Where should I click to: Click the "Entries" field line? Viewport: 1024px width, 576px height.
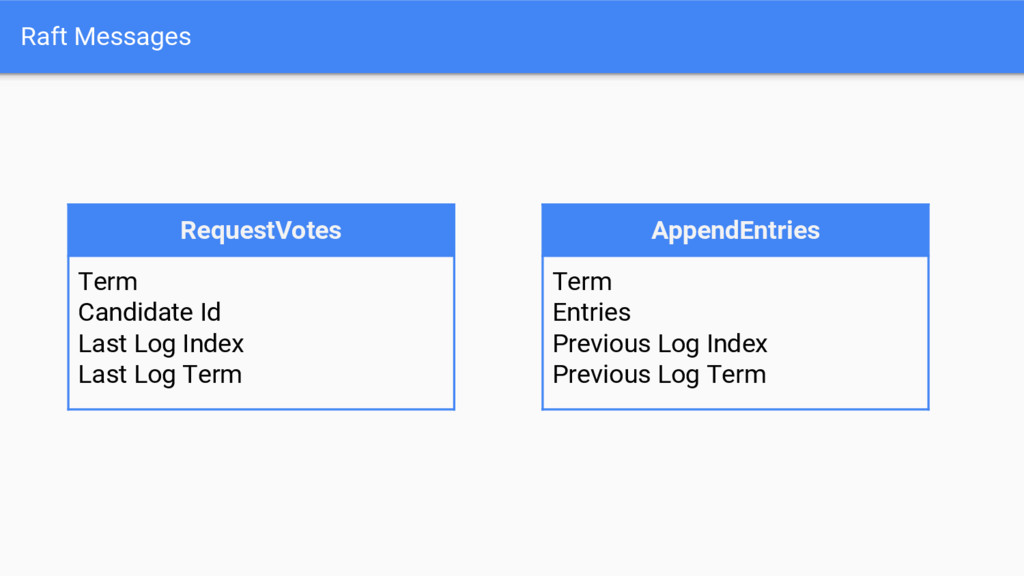coord(591,313)
